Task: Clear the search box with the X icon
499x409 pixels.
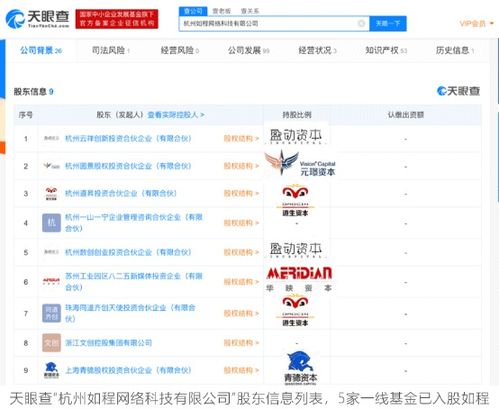Action: click(361, 23)
